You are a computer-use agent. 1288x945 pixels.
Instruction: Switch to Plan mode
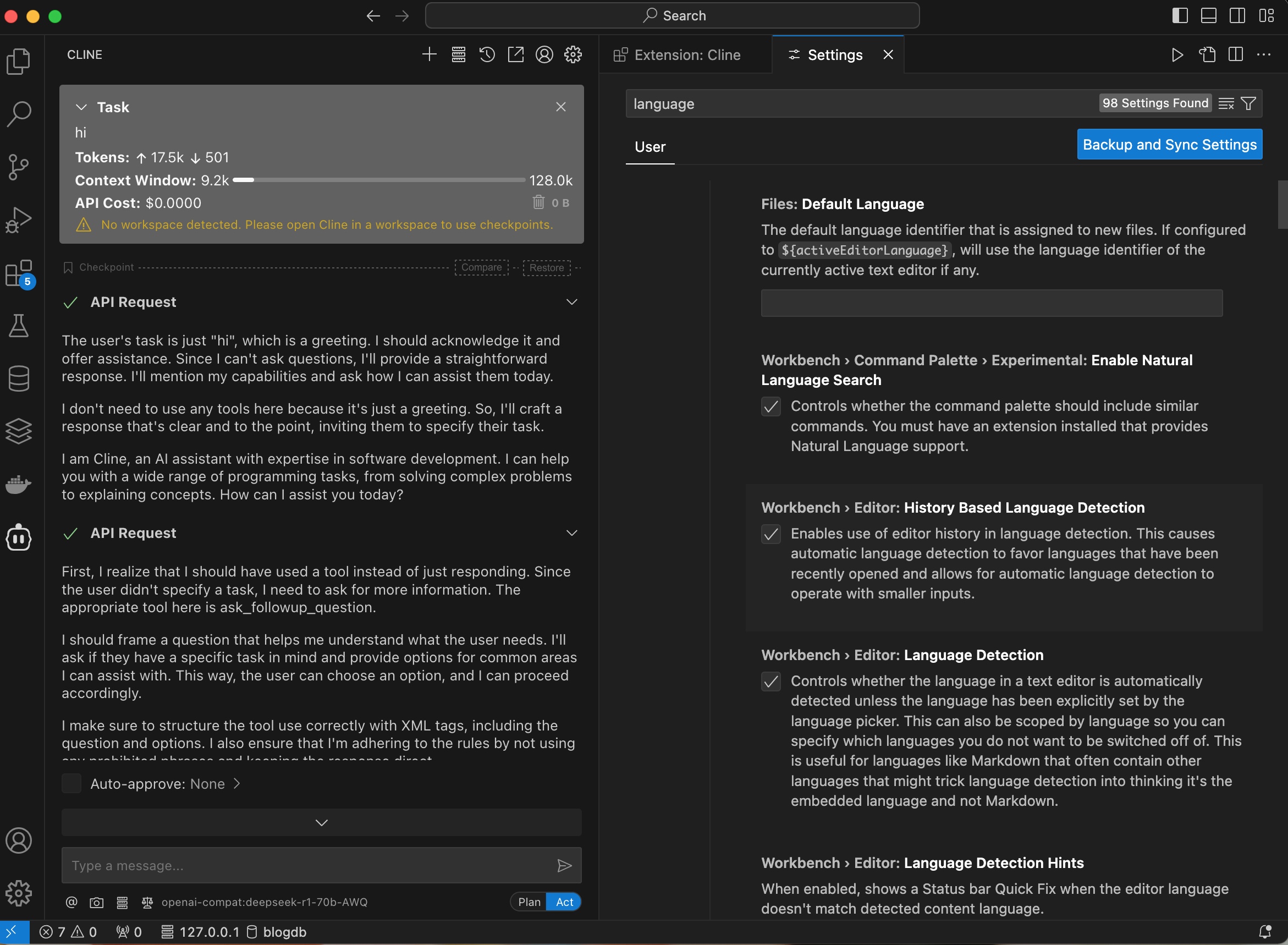(x=529, y=902)
